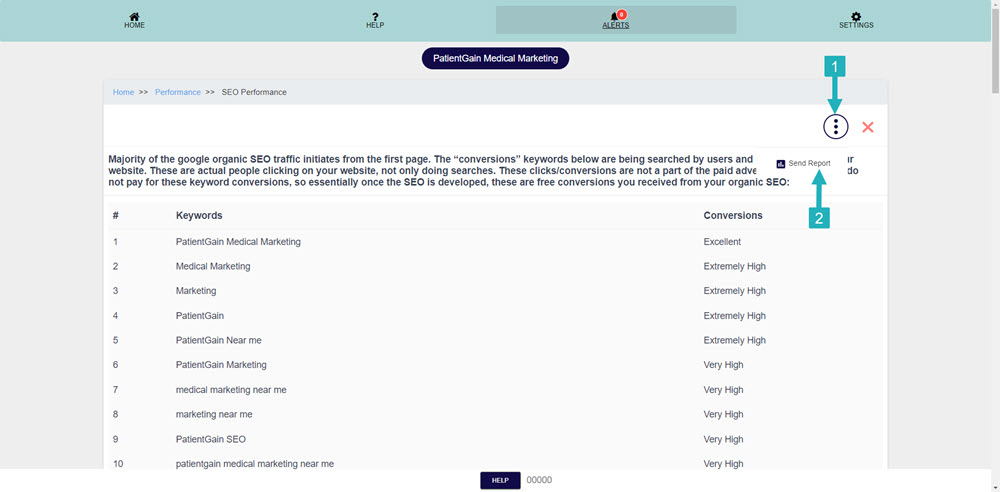Click 'Very High' for PatientGain SEO row

[723, 439]
